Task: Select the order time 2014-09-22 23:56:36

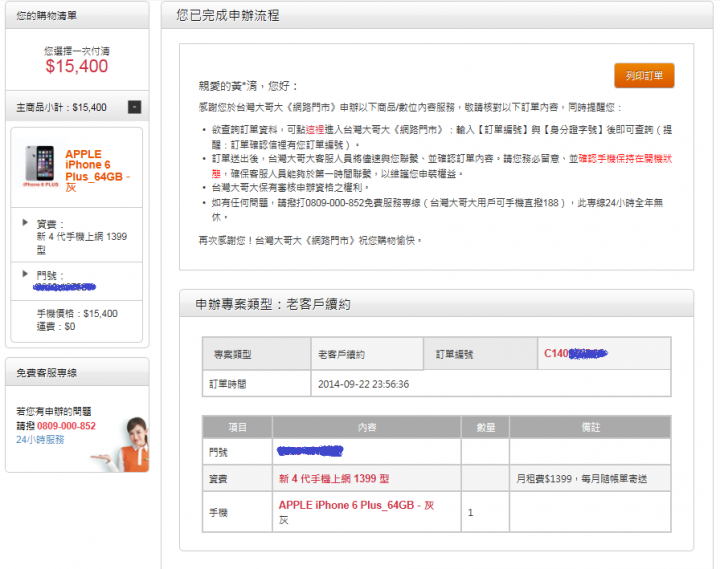Action: click(363, 384)
